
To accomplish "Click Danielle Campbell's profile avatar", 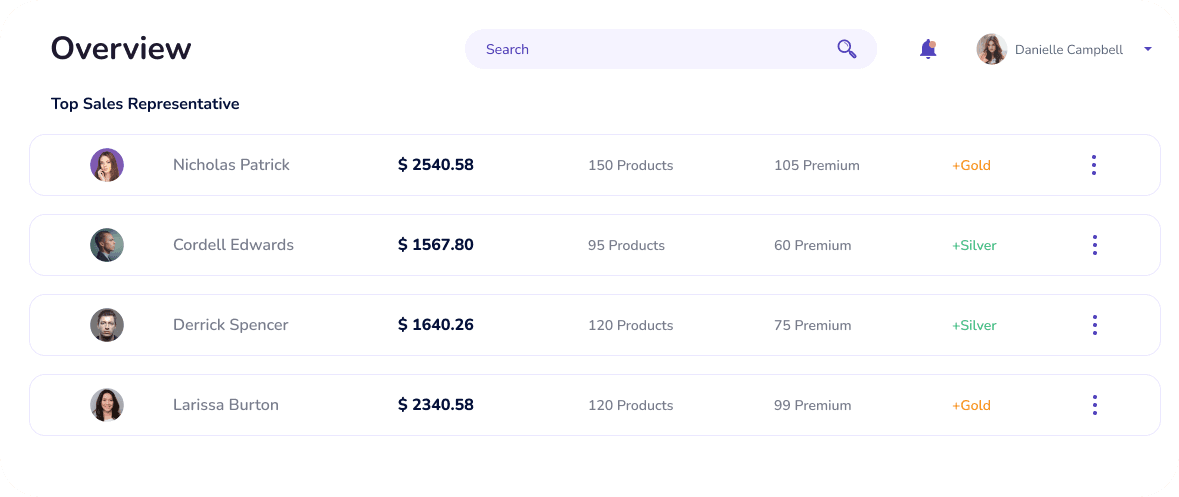I will coord(991,49).
